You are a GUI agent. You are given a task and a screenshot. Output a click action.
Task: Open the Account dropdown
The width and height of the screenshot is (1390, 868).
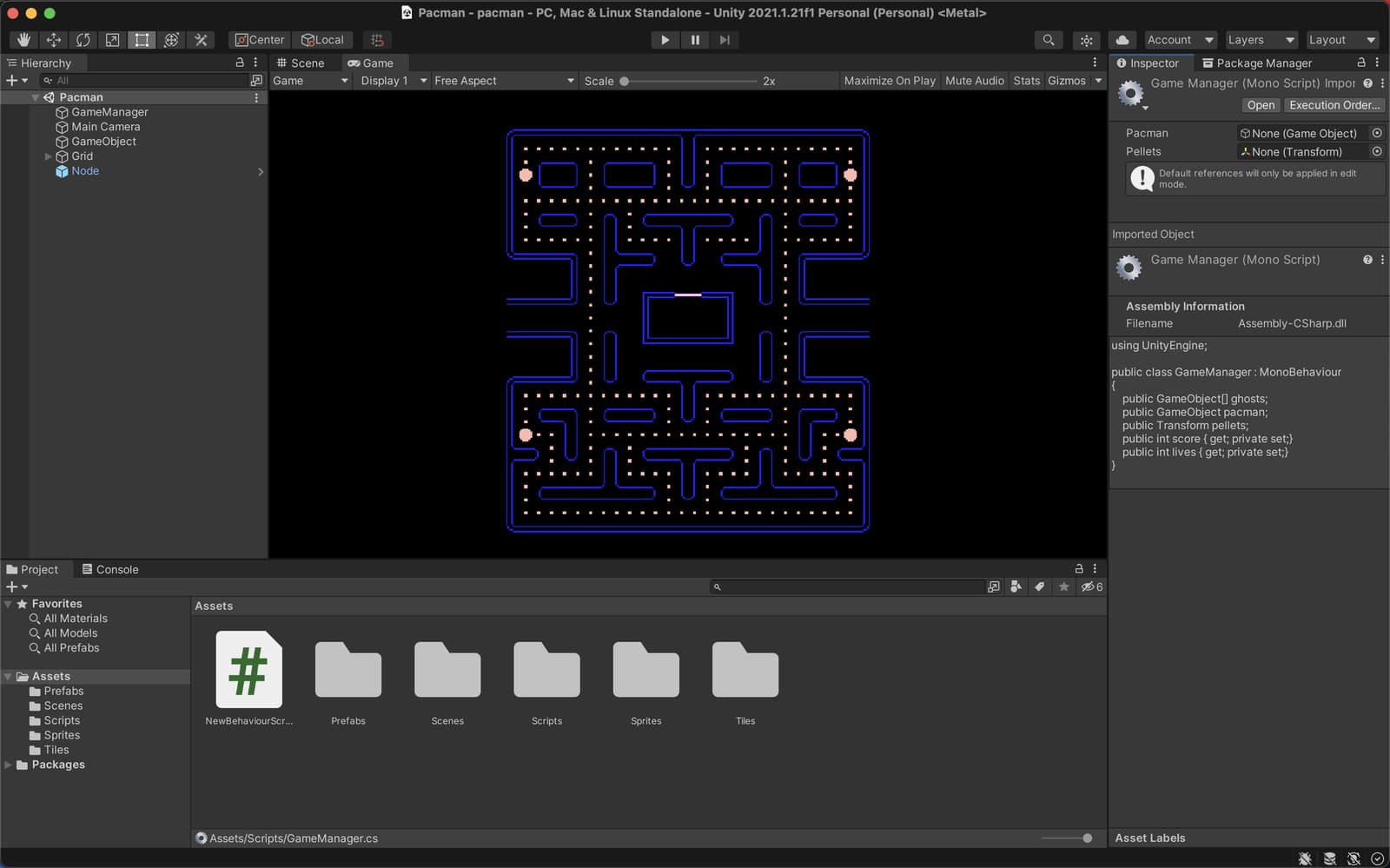pyautogui.click(x=1179, y=40)
